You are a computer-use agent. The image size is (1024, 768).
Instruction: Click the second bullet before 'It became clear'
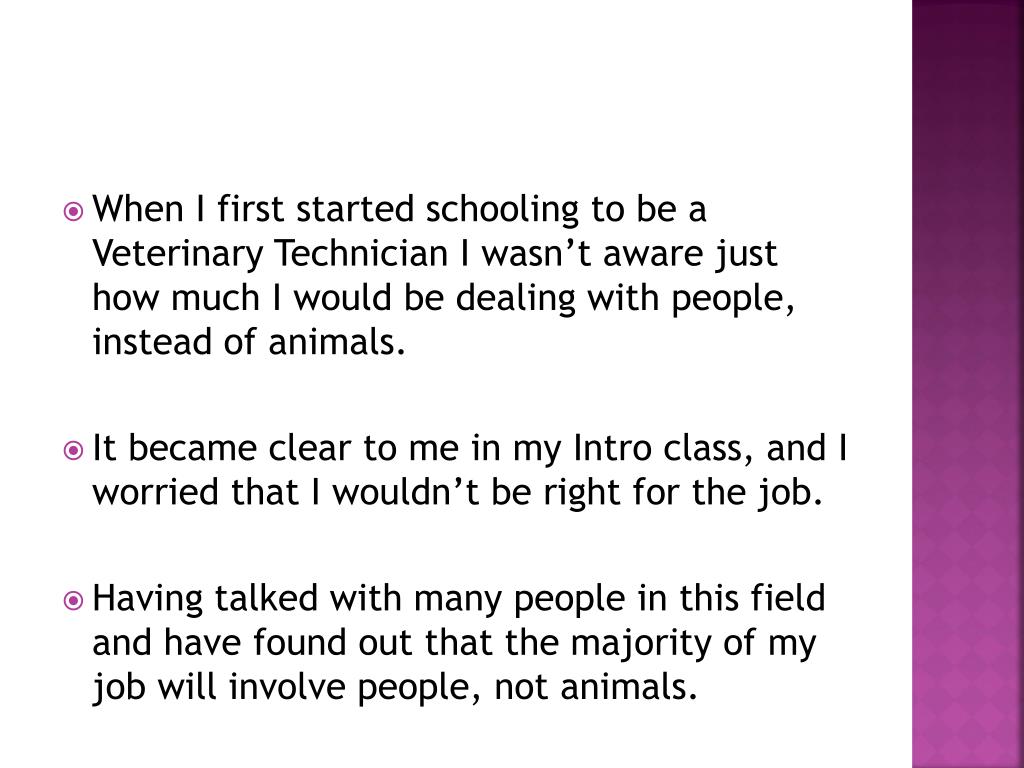pos(73,451)
